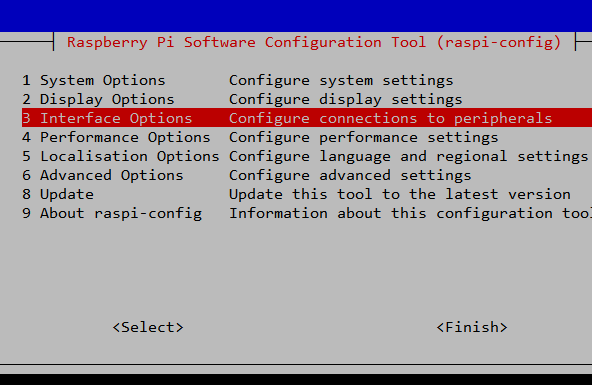Click the Select button
Image resolution: width=592 pixels, height=385 pixels.
(148, 327)
